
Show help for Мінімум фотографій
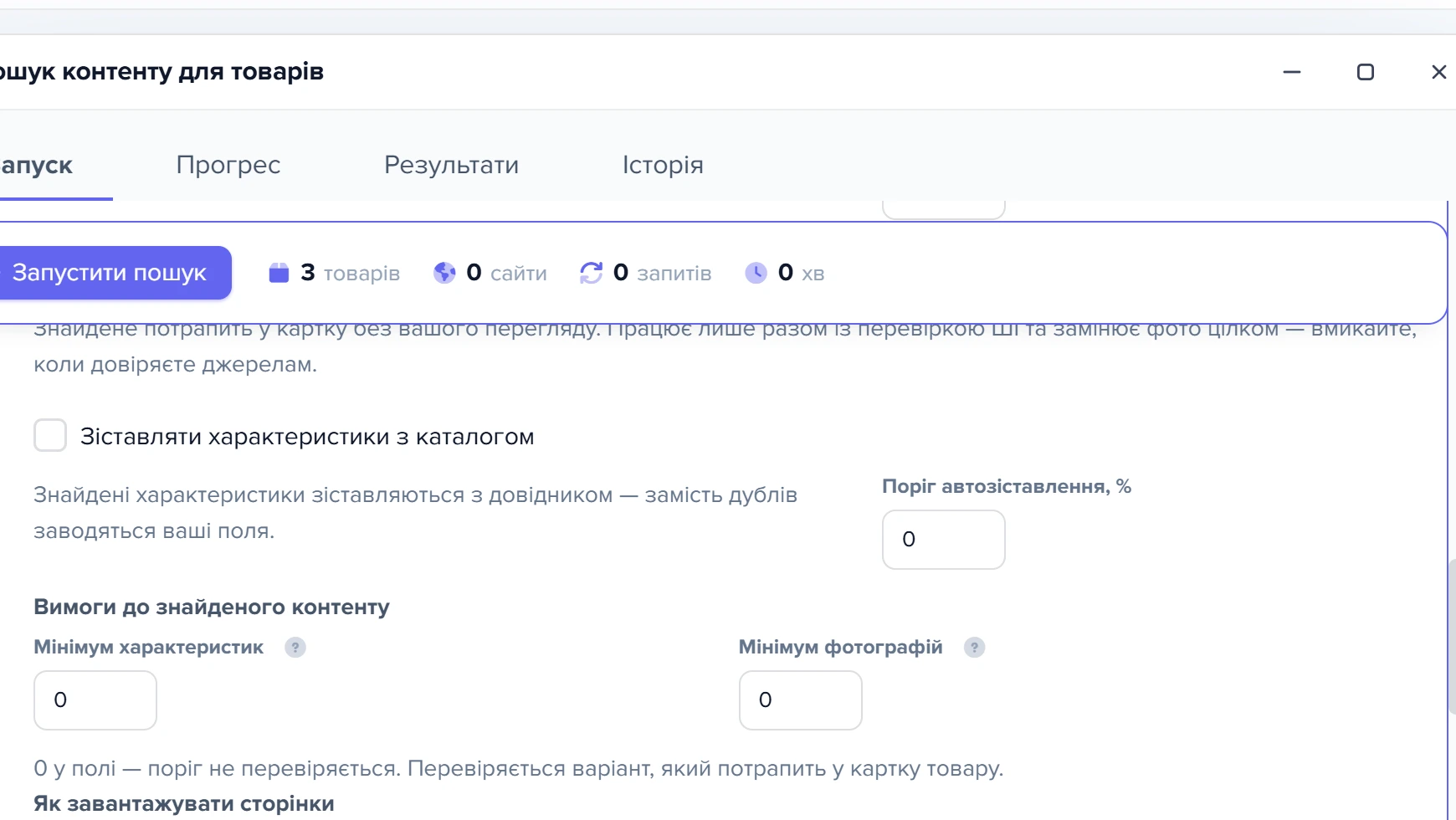pos(974,648)
